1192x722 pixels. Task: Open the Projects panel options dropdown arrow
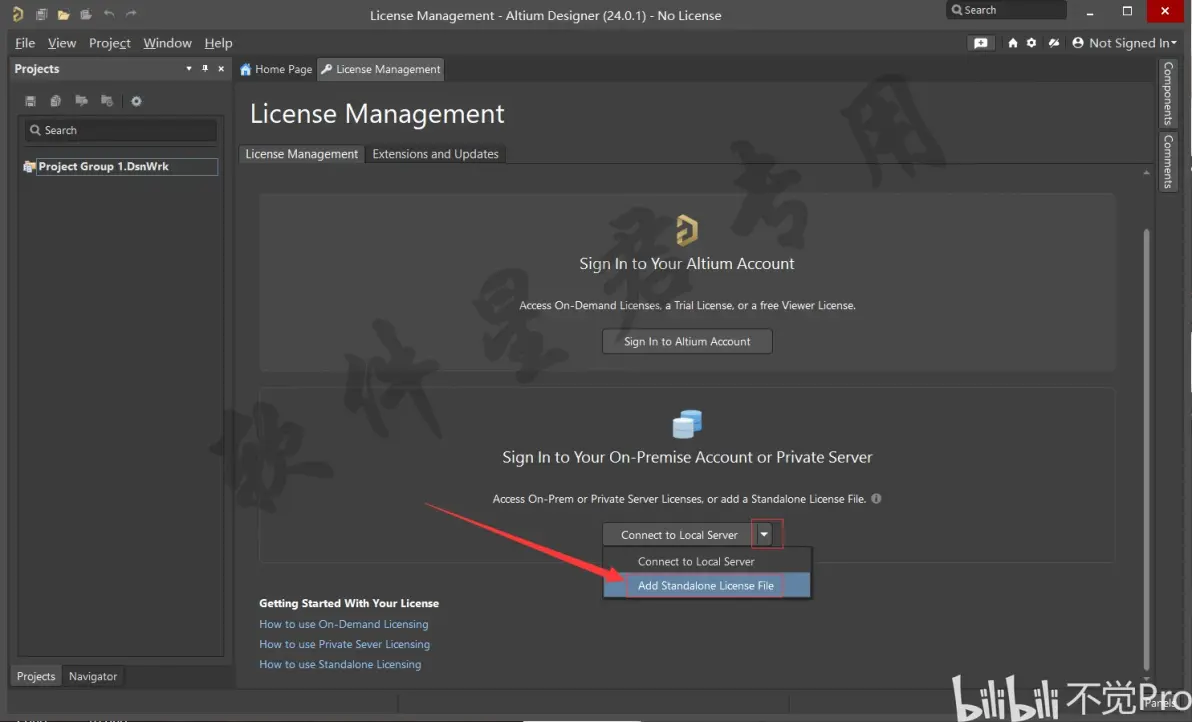click(189, 68)
